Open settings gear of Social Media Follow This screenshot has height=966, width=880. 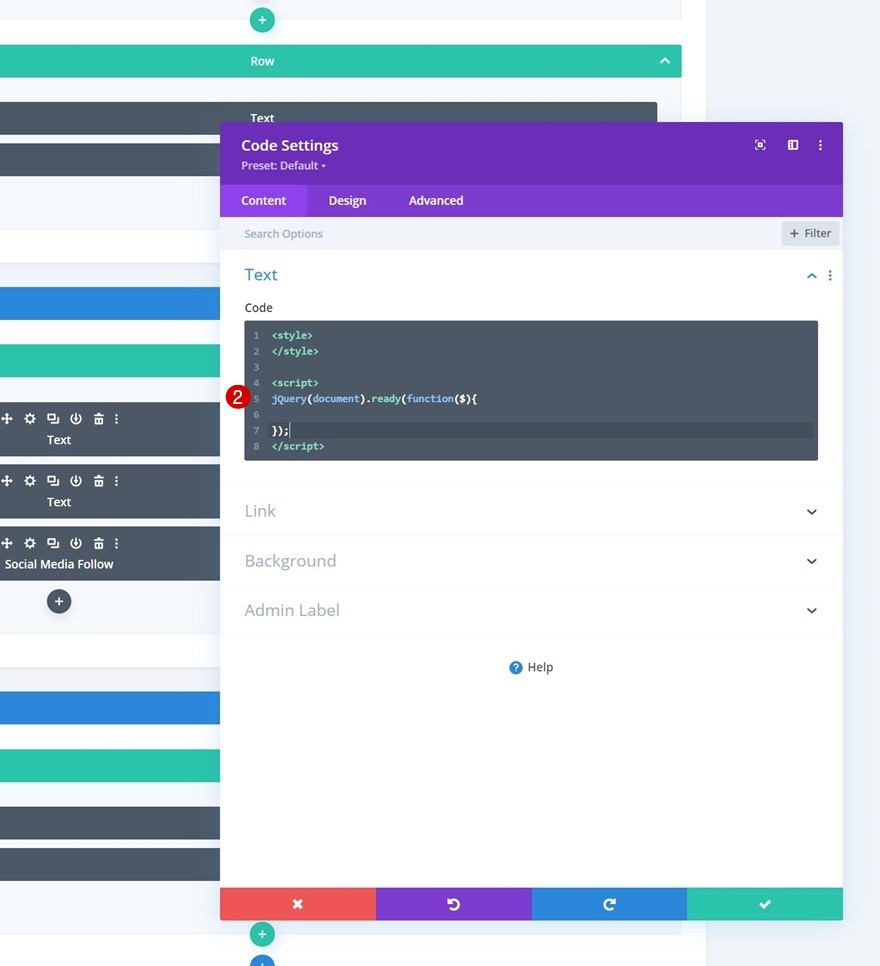(30, 543)
